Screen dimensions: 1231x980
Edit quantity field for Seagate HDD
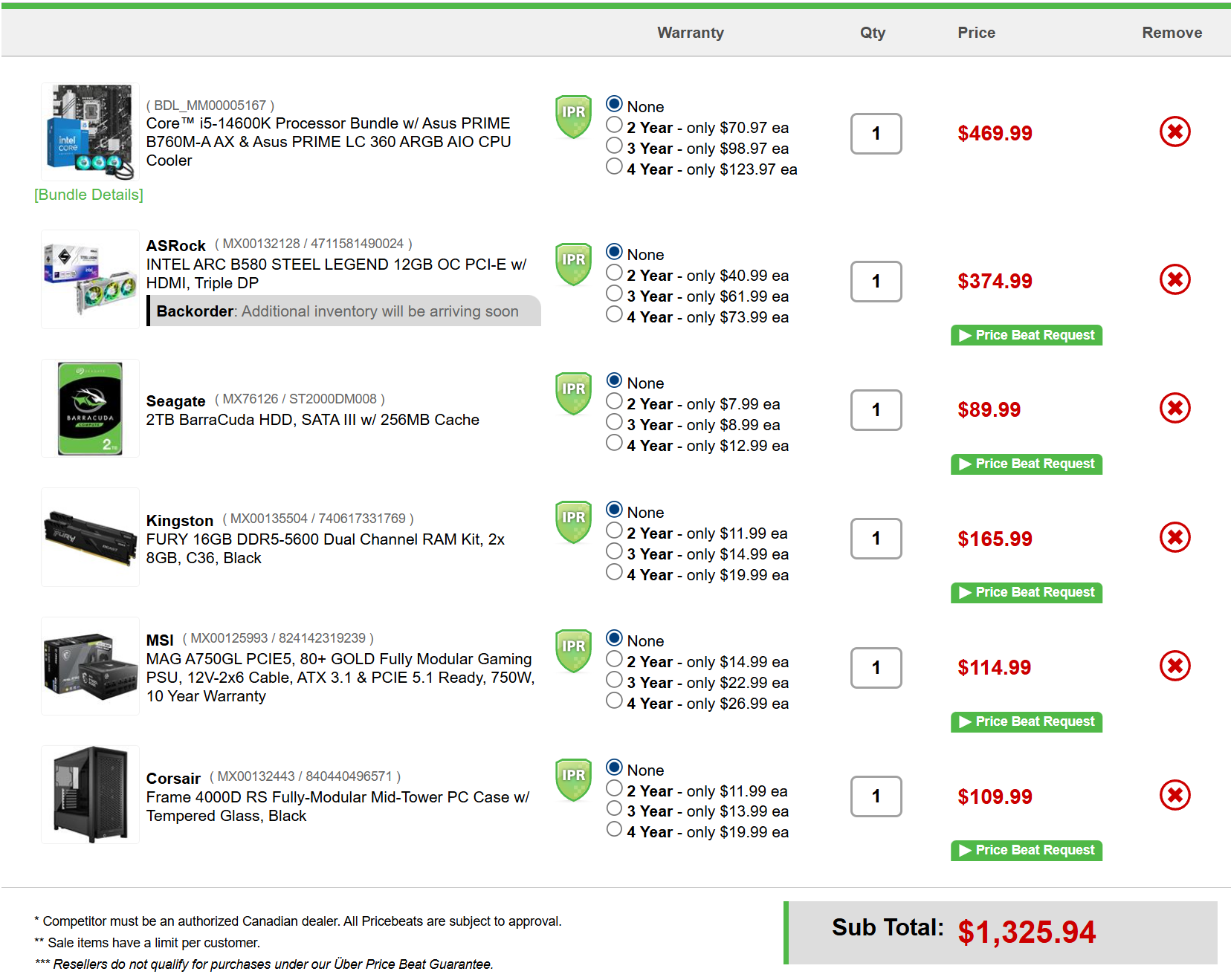click(876, 410)
